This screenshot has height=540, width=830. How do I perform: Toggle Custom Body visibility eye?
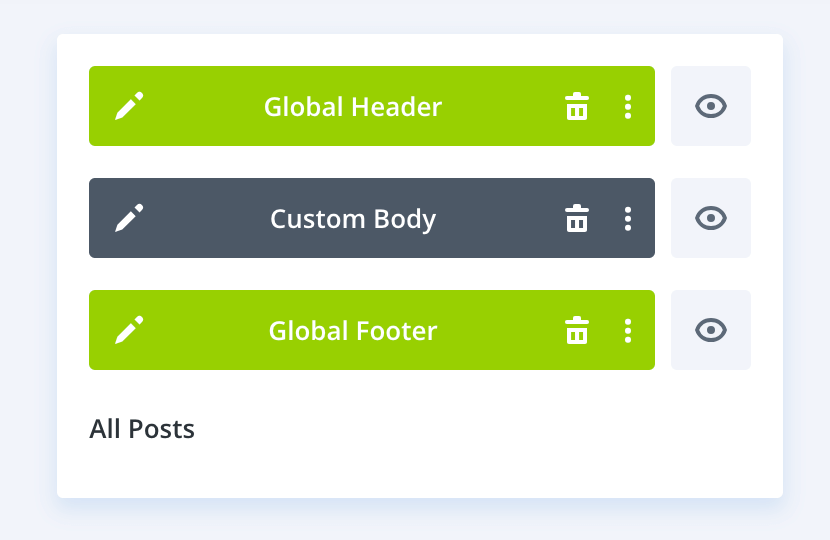[710, 218]
